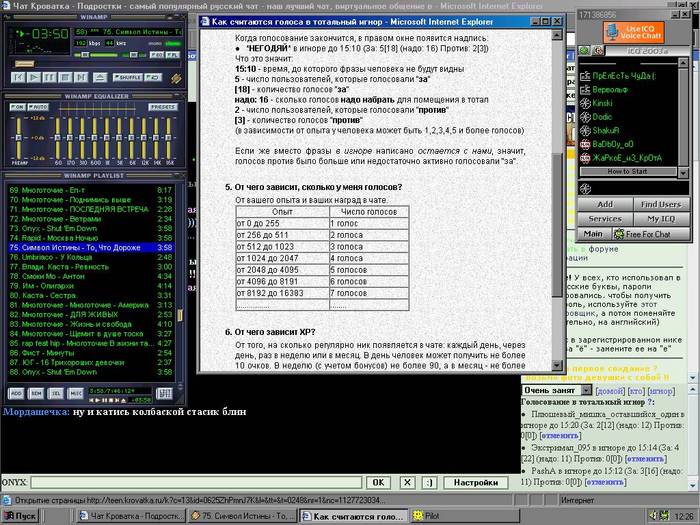The height and width of the screenshot is (525, 700).
Task: Open ICQ Services menu
Action: click(x=605, y=219)
